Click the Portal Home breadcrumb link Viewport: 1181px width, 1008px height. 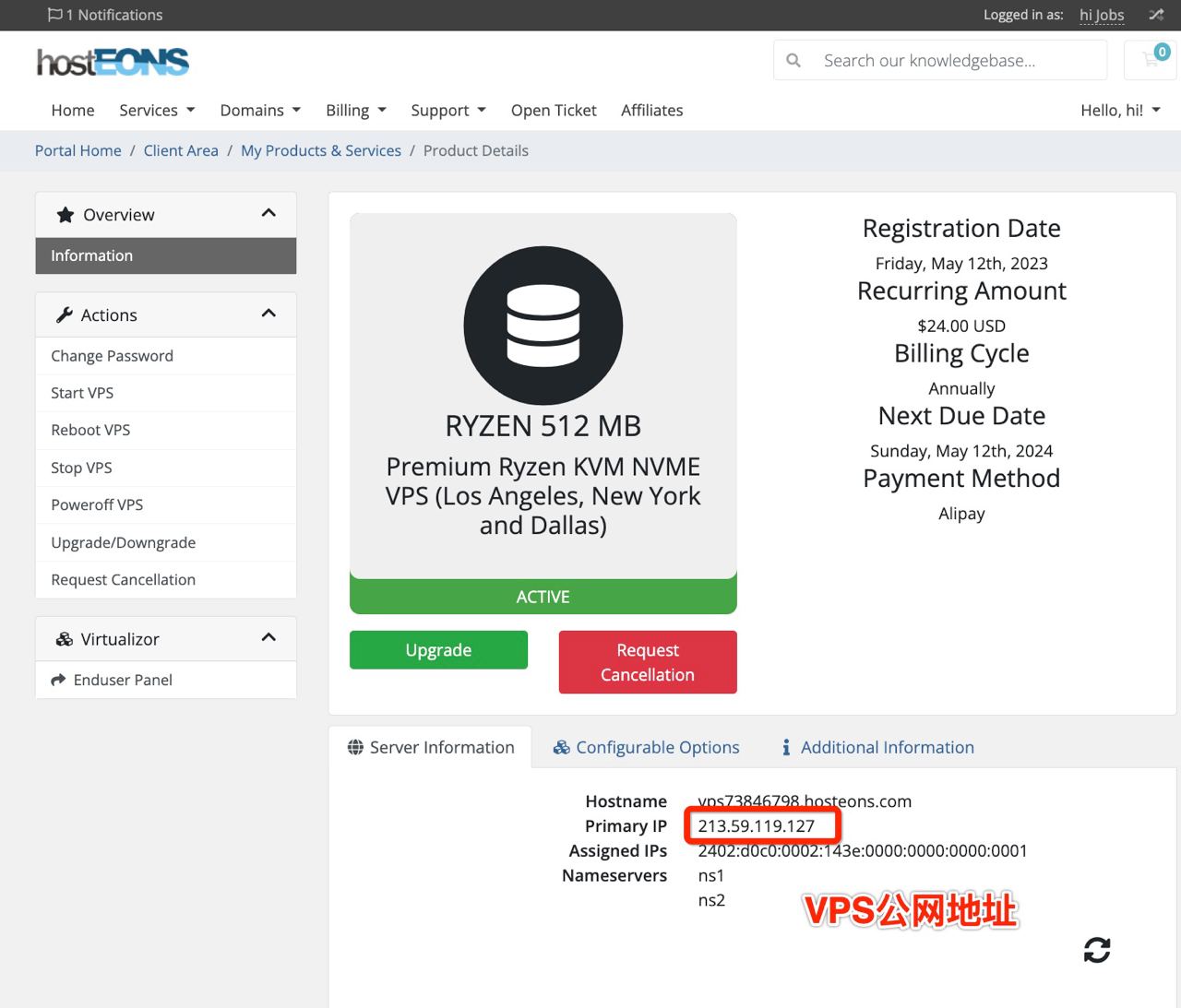[x=78, y=150]
